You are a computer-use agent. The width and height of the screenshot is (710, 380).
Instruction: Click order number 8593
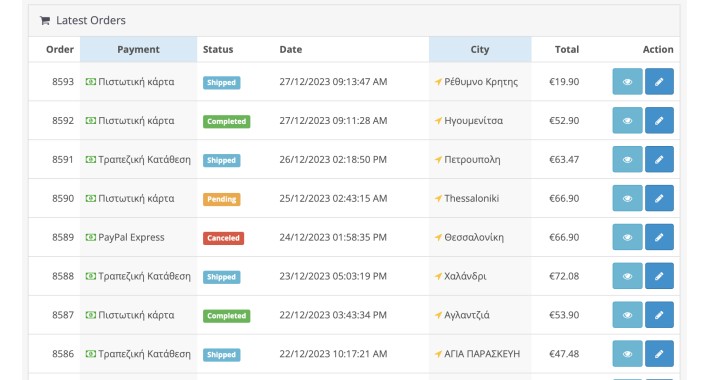click(63, 82)
